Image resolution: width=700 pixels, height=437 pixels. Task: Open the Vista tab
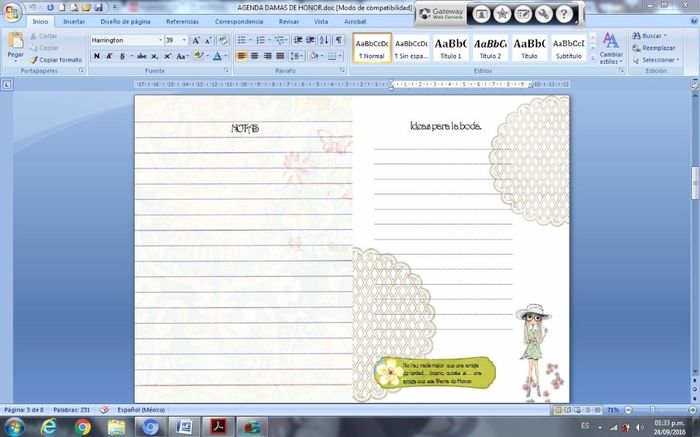tap(321, 21)
